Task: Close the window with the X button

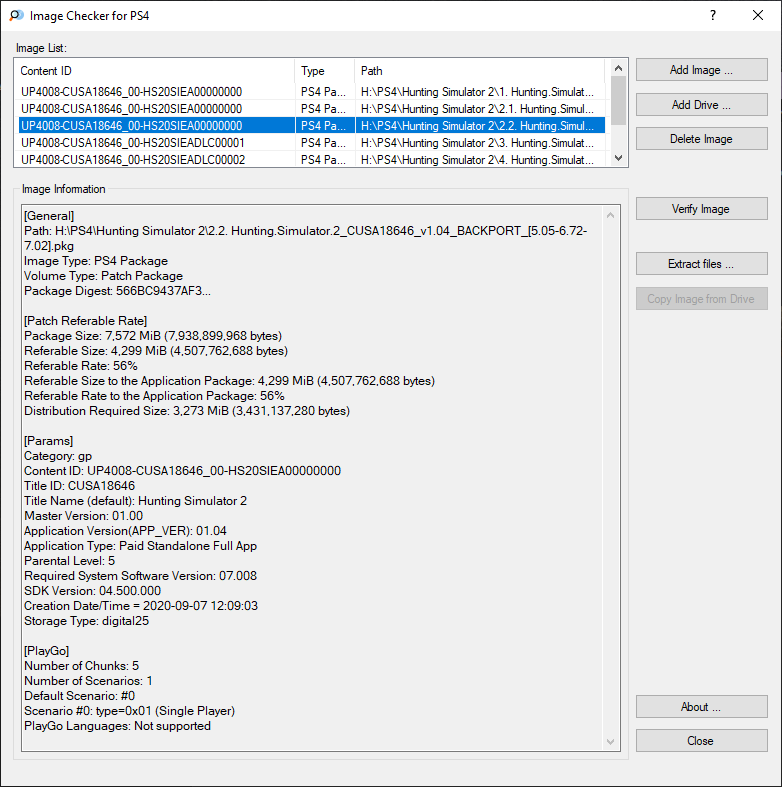Action: (758, 15)
